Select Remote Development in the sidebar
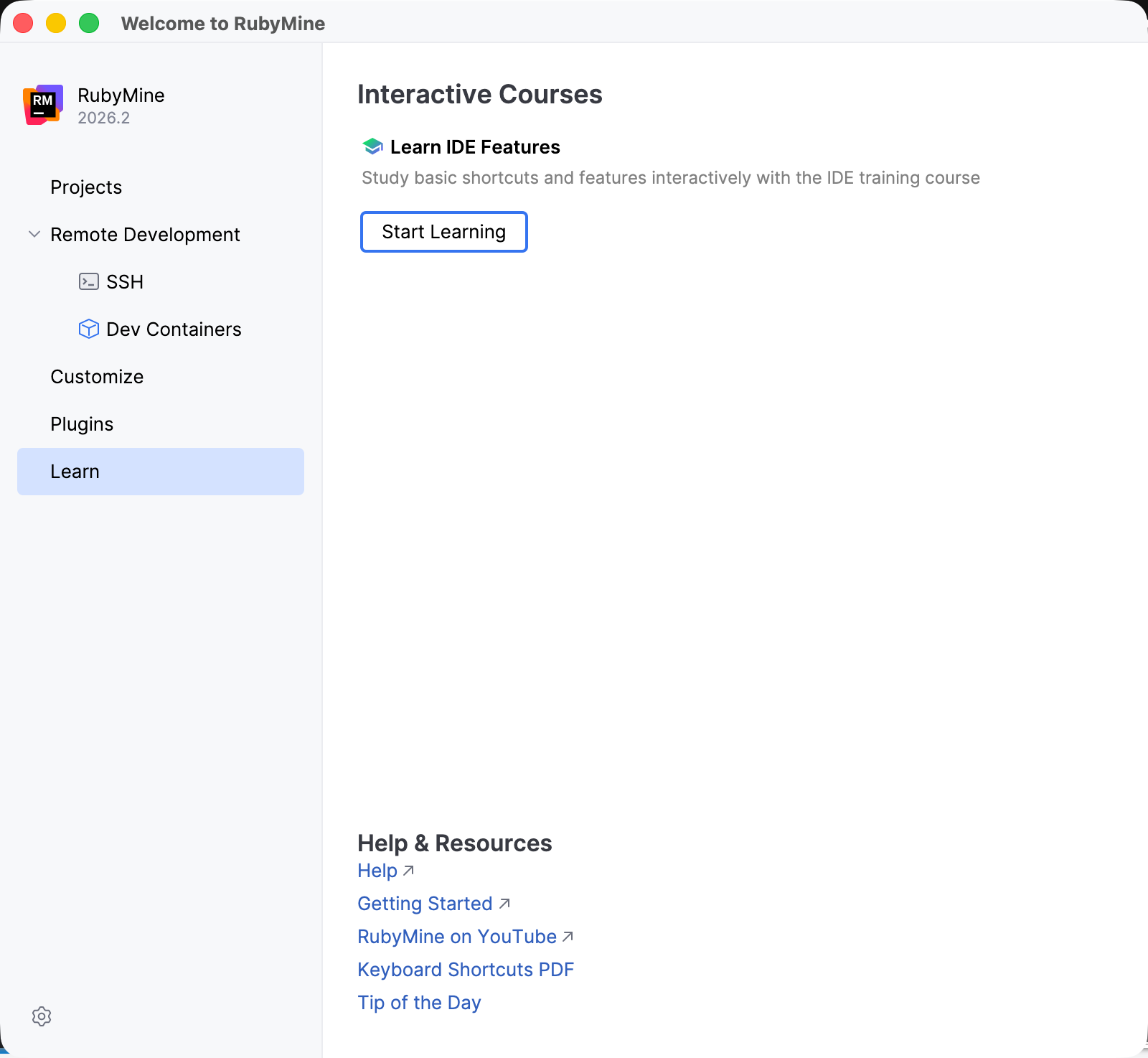Viewport: 1148px width, 1058px height. tap(161, 235)
